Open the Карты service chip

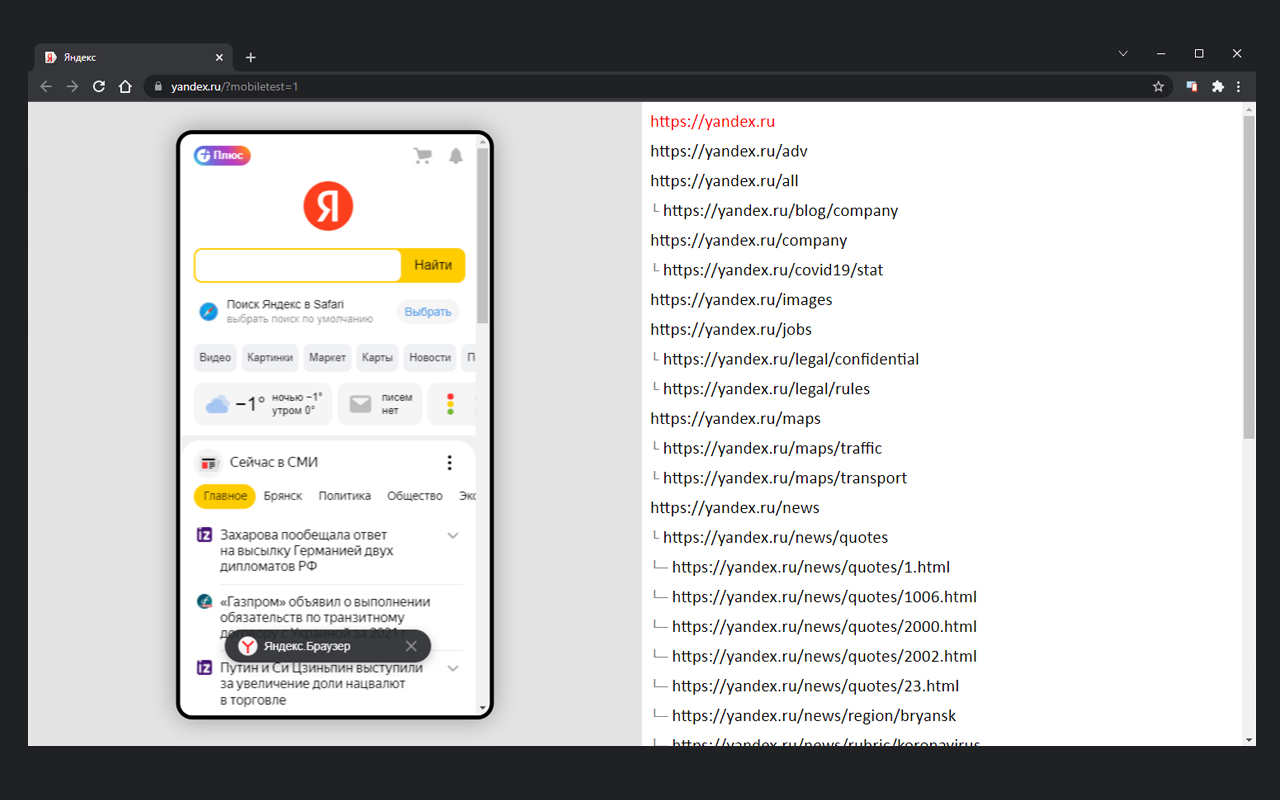(377, 357)
